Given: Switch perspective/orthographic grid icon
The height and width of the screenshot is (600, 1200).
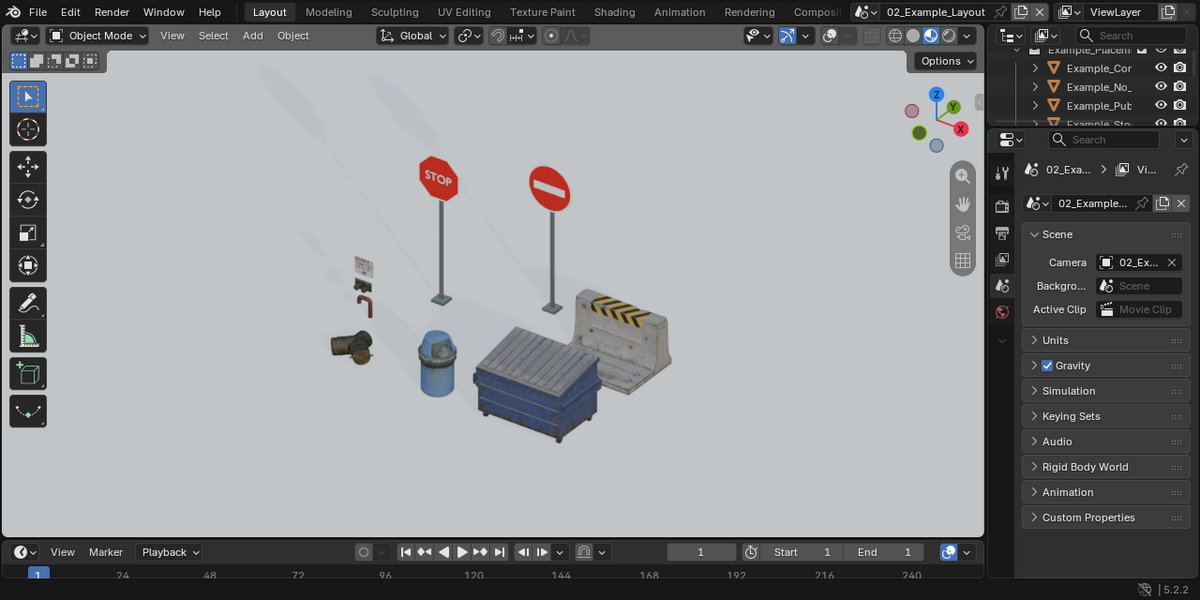Looking at the screenshot, I should pyautogui.click(x=962, y=261).
